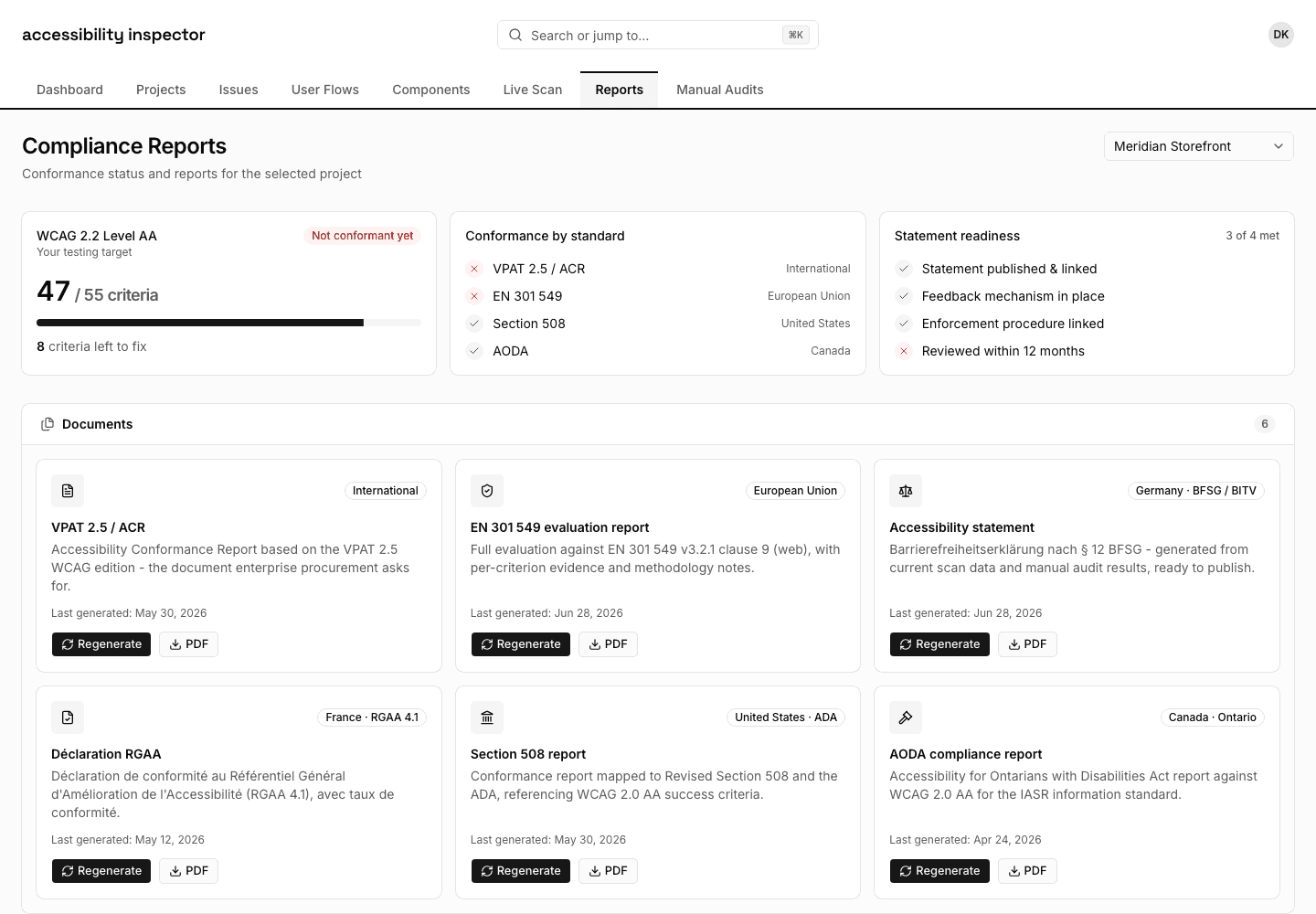Viewport: 1316px width, 914px height.
Task: Click the "47 / 55 criteria" count
Action: click(98, 292)
